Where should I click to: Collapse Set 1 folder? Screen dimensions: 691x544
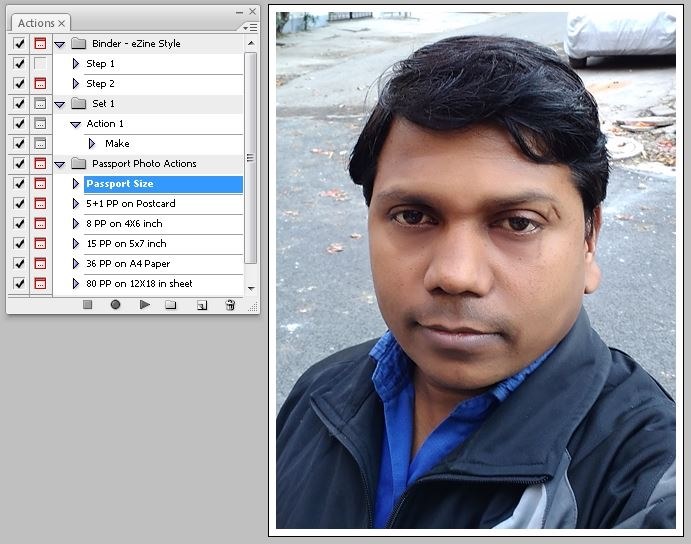59,104
